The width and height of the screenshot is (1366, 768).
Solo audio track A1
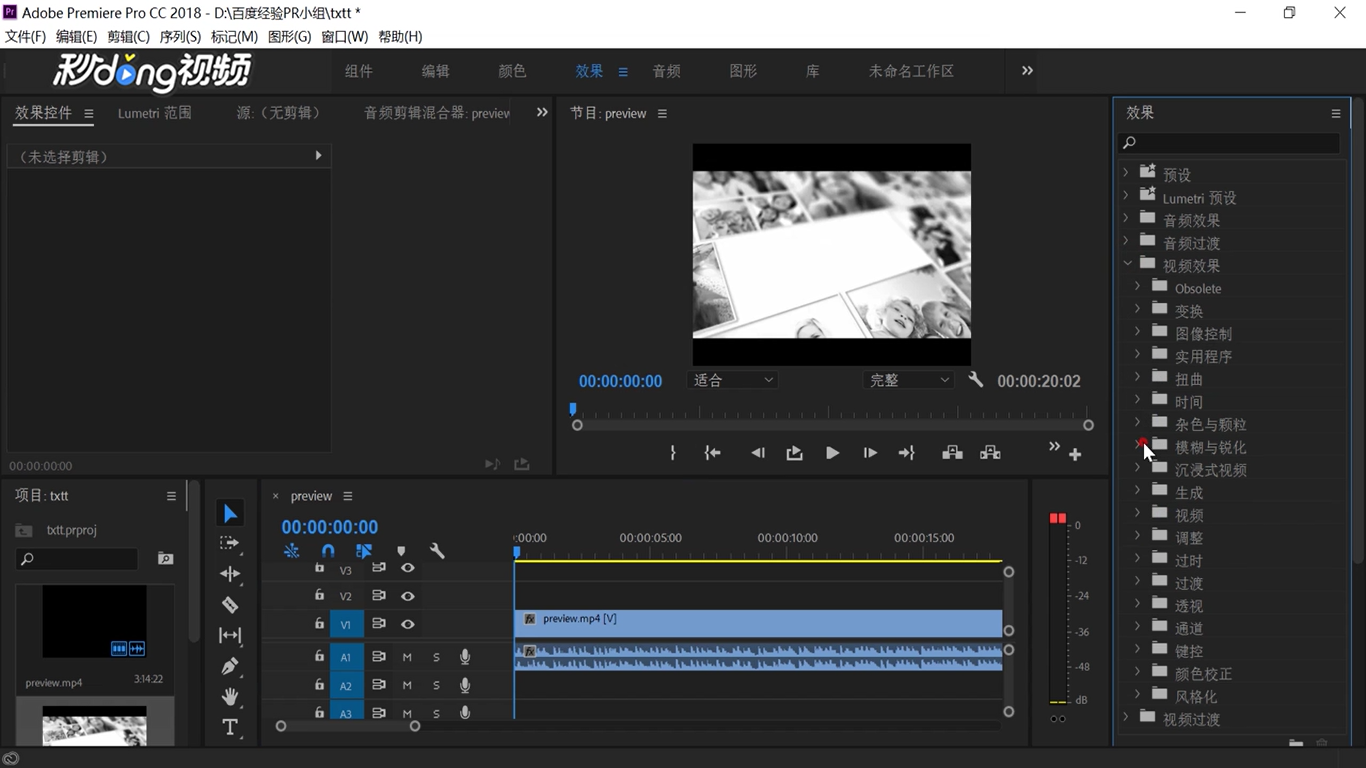436,657
